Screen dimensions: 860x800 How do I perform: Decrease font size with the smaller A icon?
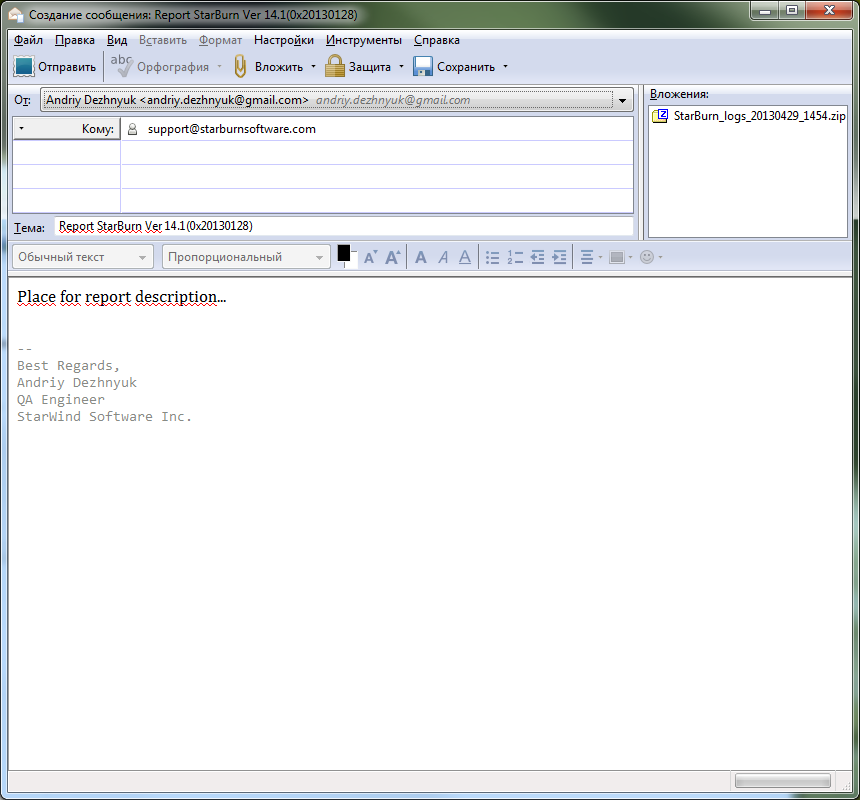370,257
